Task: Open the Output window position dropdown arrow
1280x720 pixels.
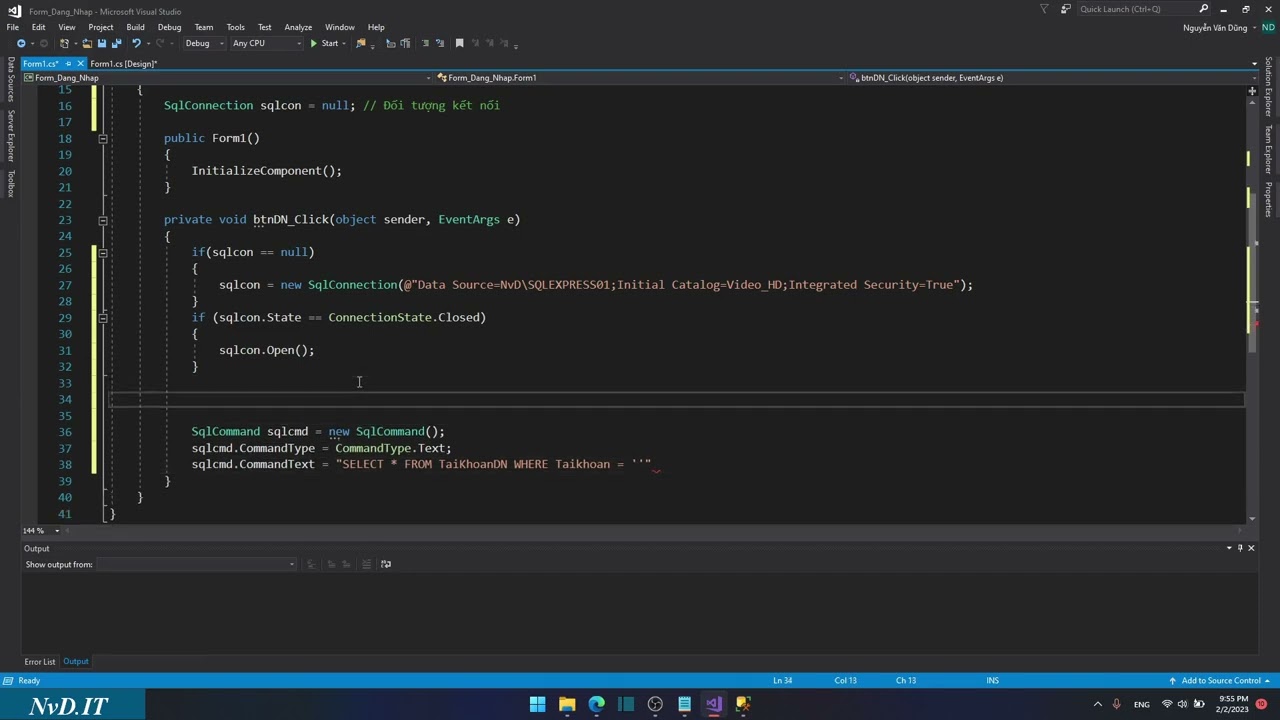Action: pos(1229,548)
